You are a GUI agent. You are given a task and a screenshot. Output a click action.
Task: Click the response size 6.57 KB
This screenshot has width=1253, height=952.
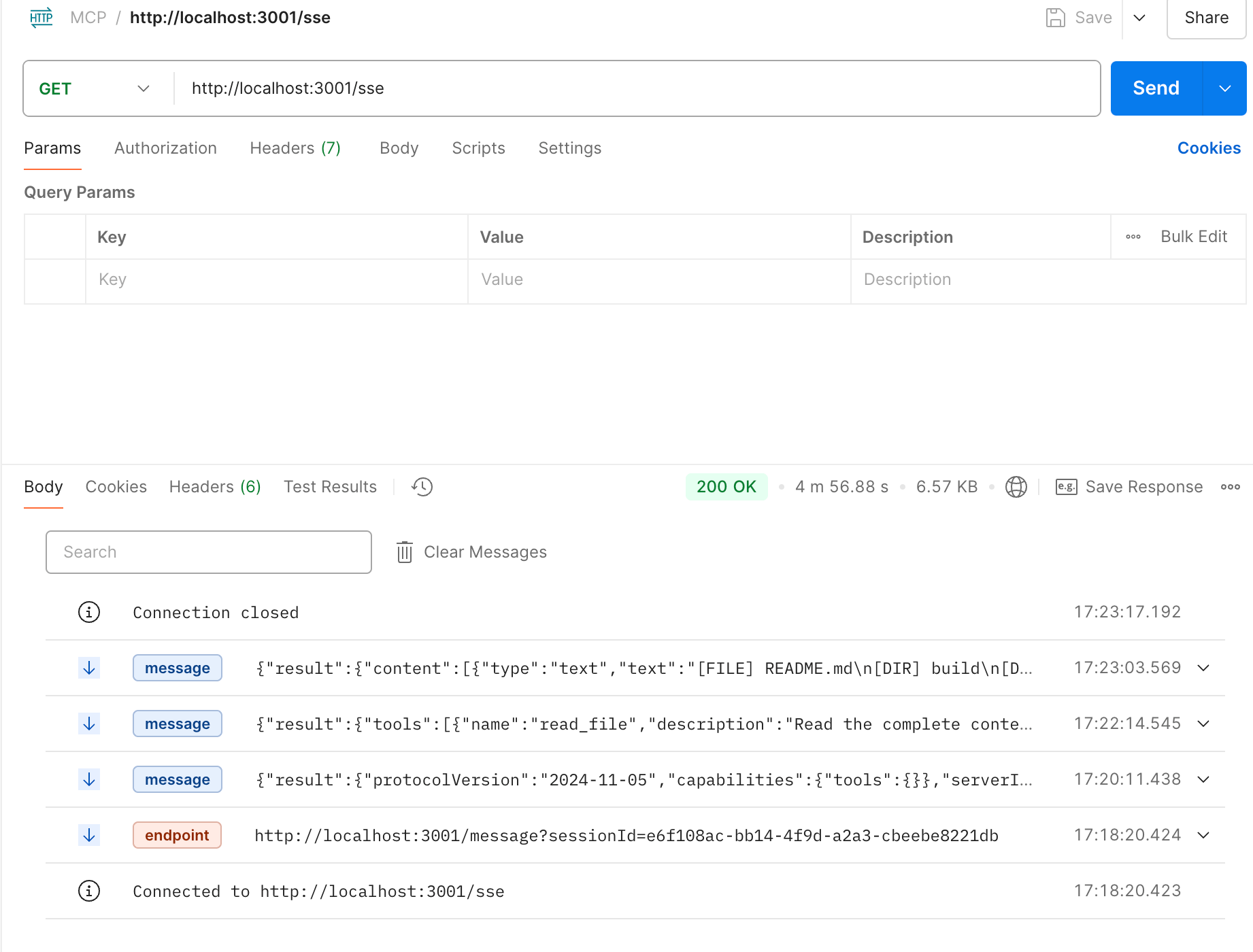[946, 487]
